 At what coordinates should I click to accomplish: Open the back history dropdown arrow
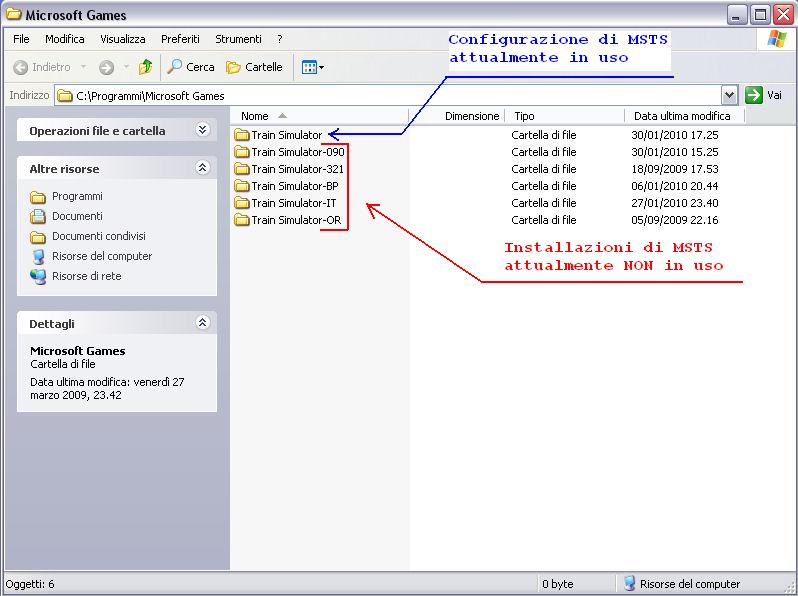pyautogui.click(x=83, y=67)
